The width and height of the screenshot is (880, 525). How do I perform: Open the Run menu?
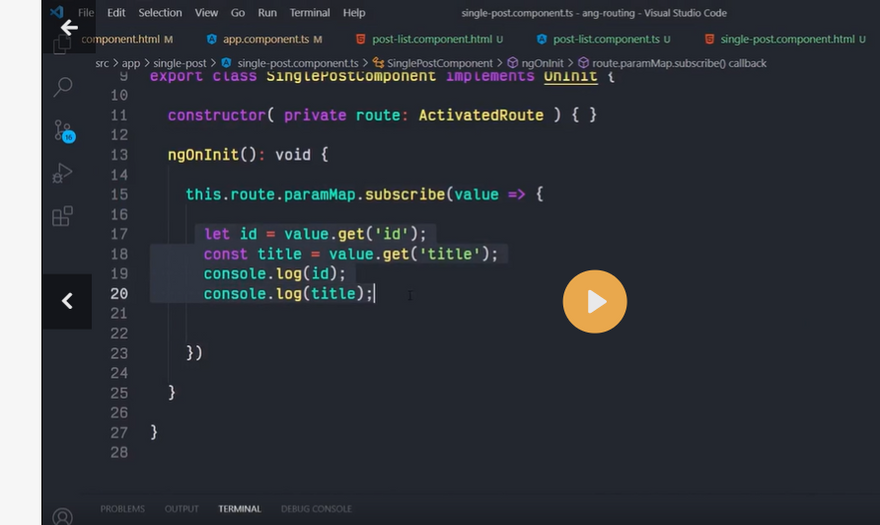(267, 13)
